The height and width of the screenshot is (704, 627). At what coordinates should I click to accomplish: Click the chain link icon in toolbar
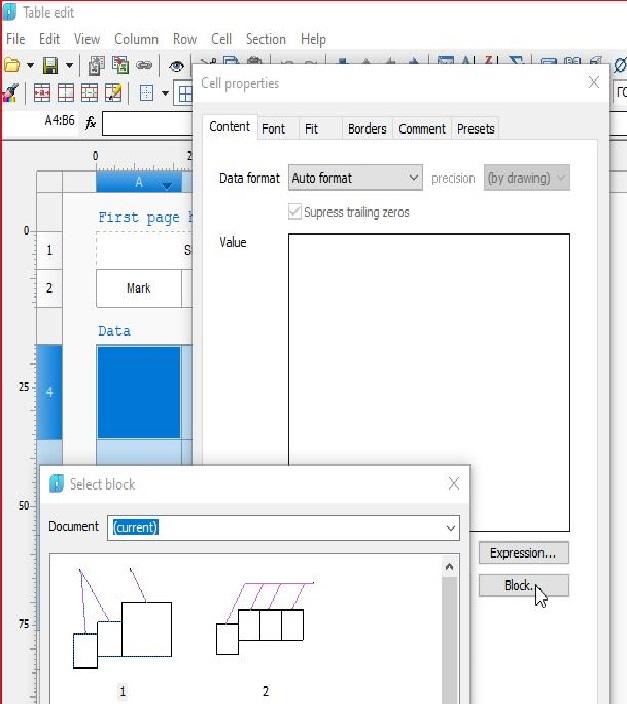(x=144, y=66)
